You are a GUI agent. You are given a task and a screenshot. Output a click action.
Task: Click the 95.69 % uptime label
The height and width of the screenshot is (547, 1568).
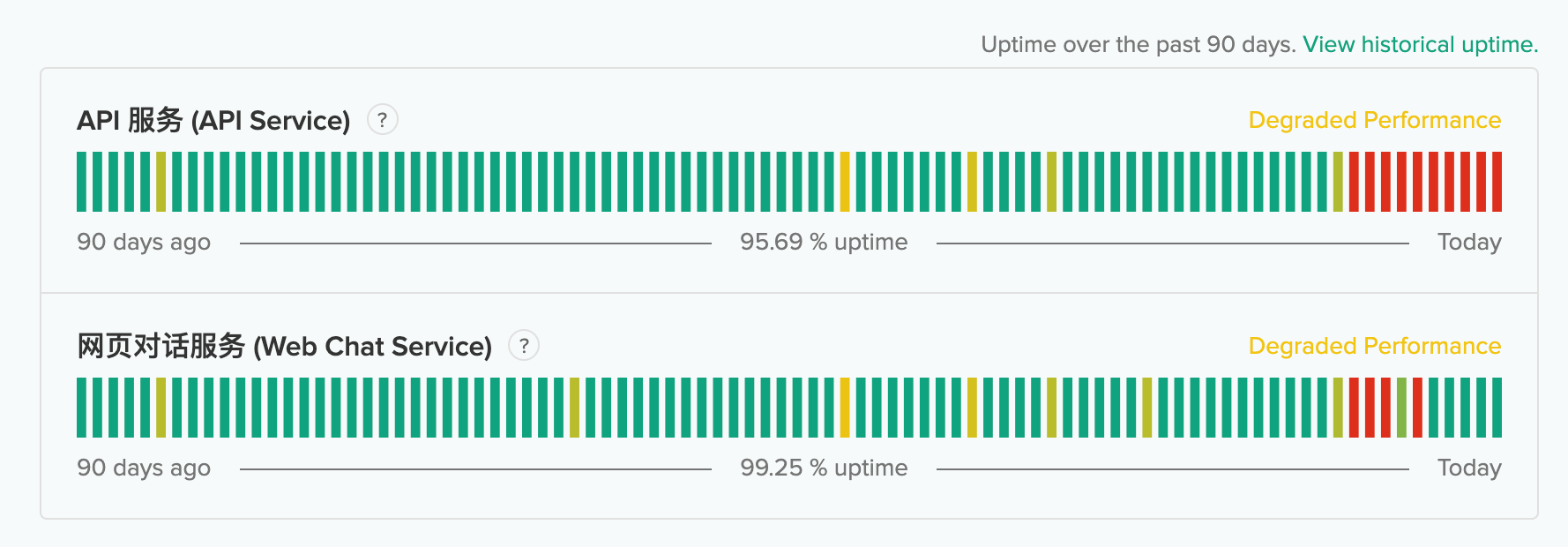click(x=824, y=242)
